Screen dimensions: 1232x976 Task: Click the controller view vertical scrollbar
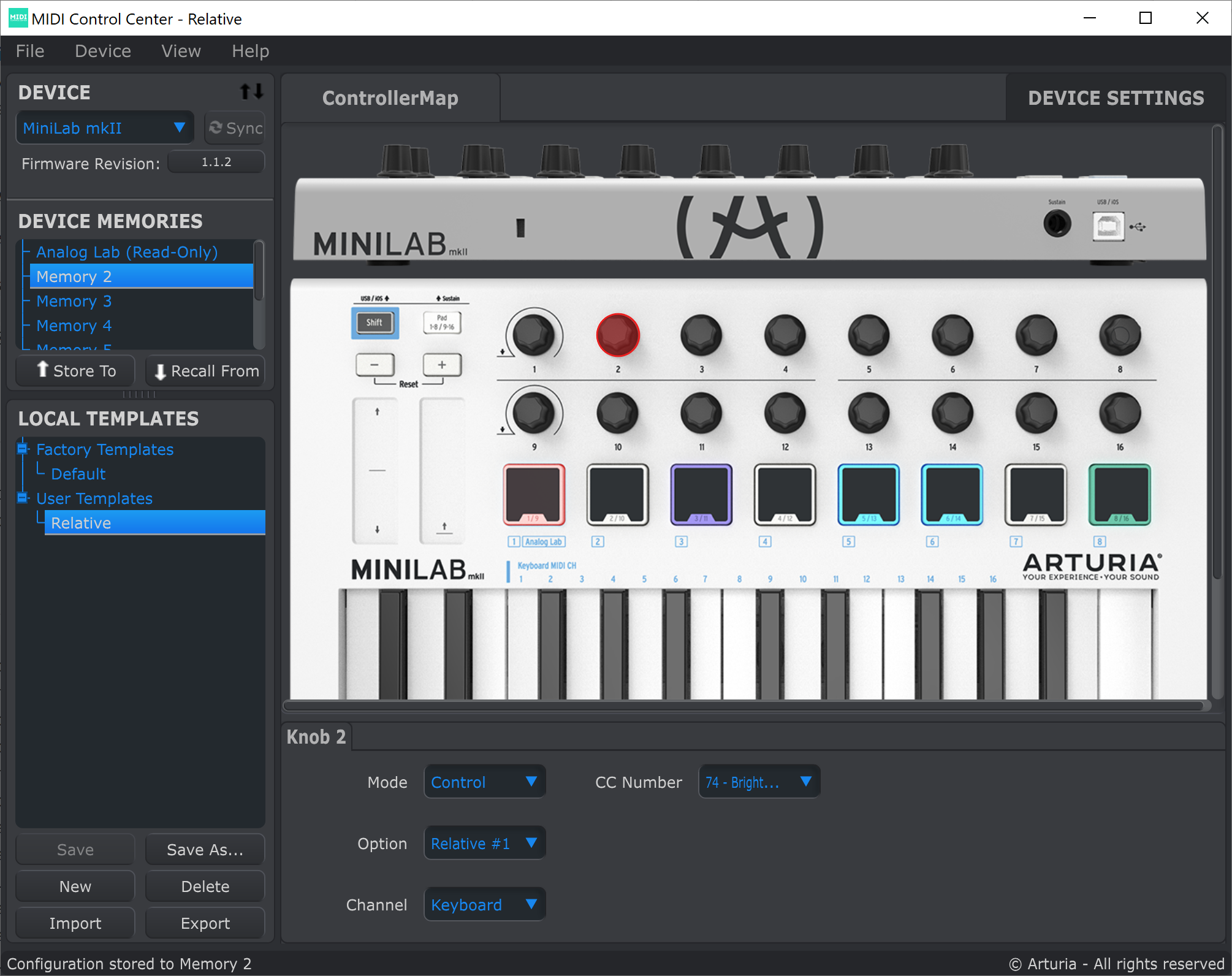(x=1217, y=353)
